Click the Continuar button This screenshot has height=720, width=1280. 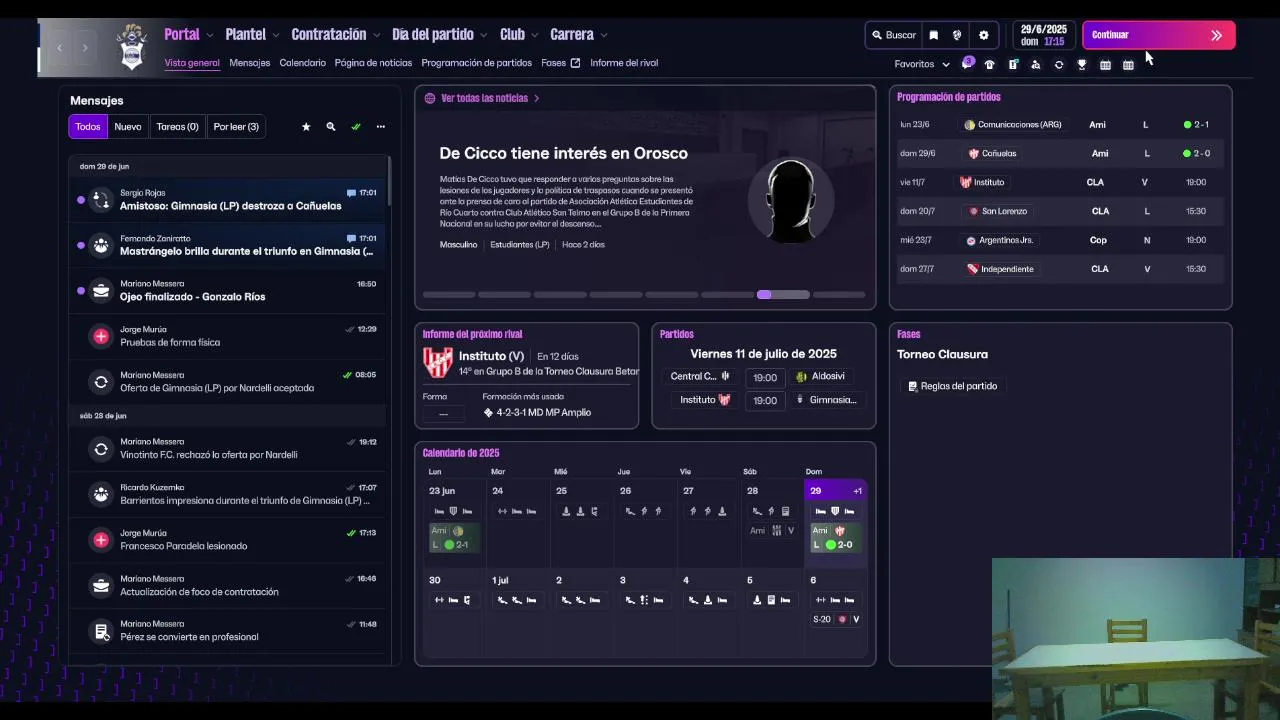pyautogui.click(x=1159, y=35)
